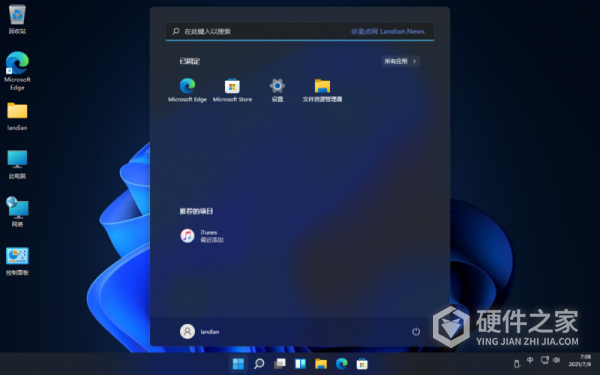Launch Microsoft Store pinned app

[232, 90]
